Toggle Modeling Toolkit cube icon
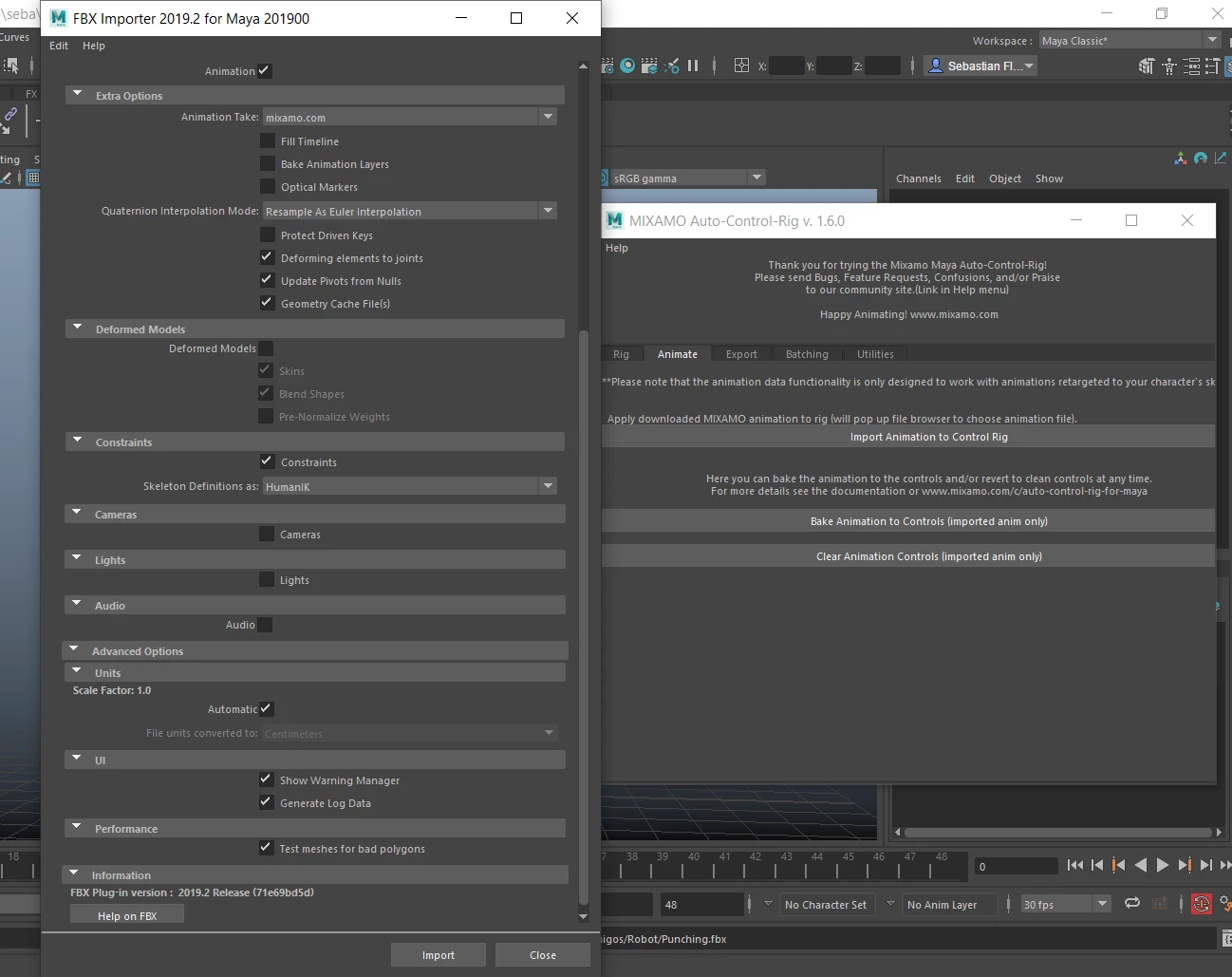Screen dimensions: 1232x977 coord(1147,66)
